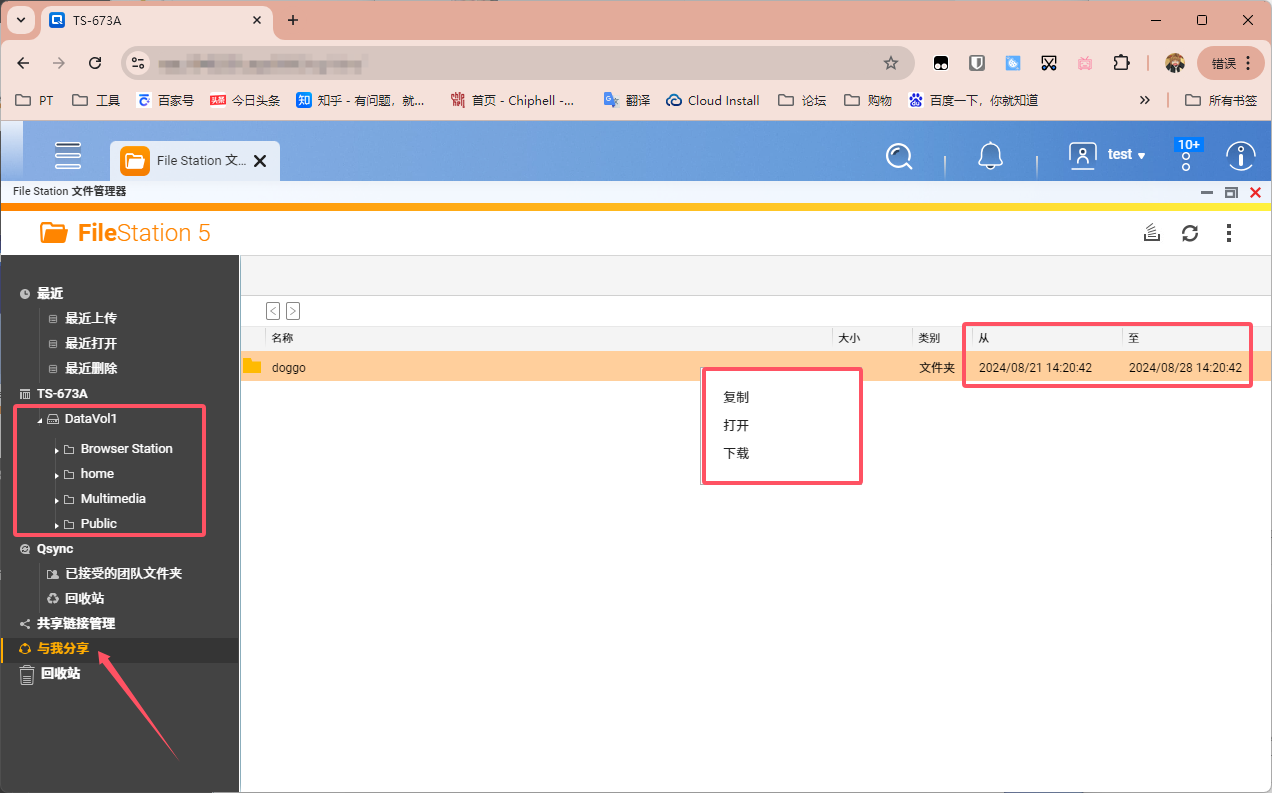Open 最近上传 in the sidebar
1272x793 pixels.
point(91,318)
